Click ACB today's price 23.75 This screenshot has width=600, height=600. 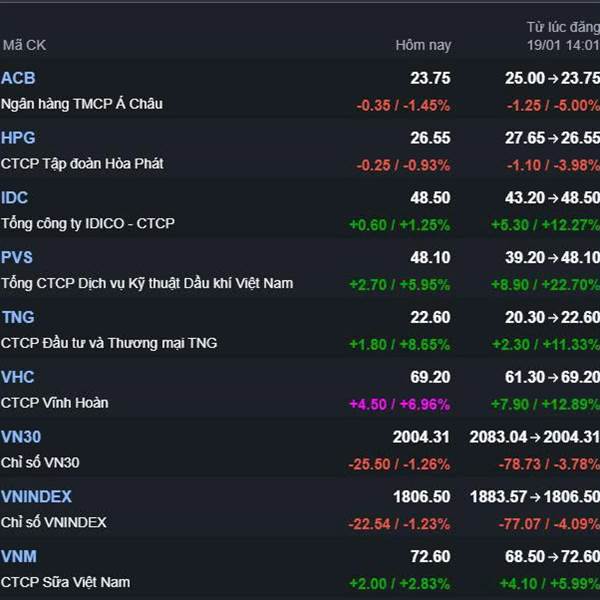coord(430,78)
